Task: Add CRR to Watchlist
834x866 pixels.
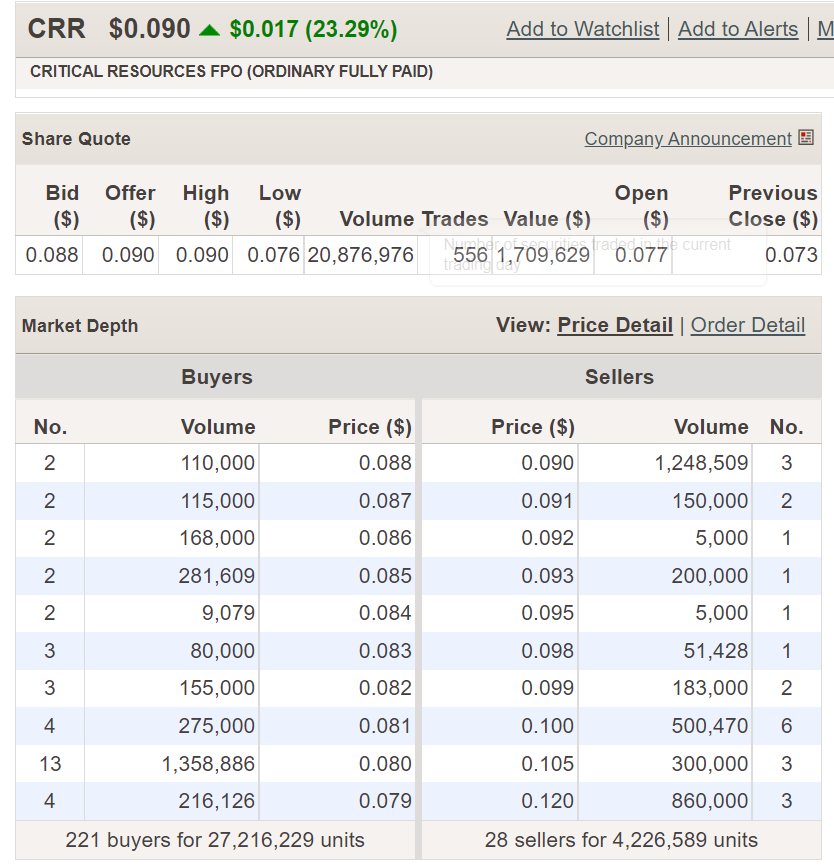Action: pyautogui.click(x=583, y=29)
